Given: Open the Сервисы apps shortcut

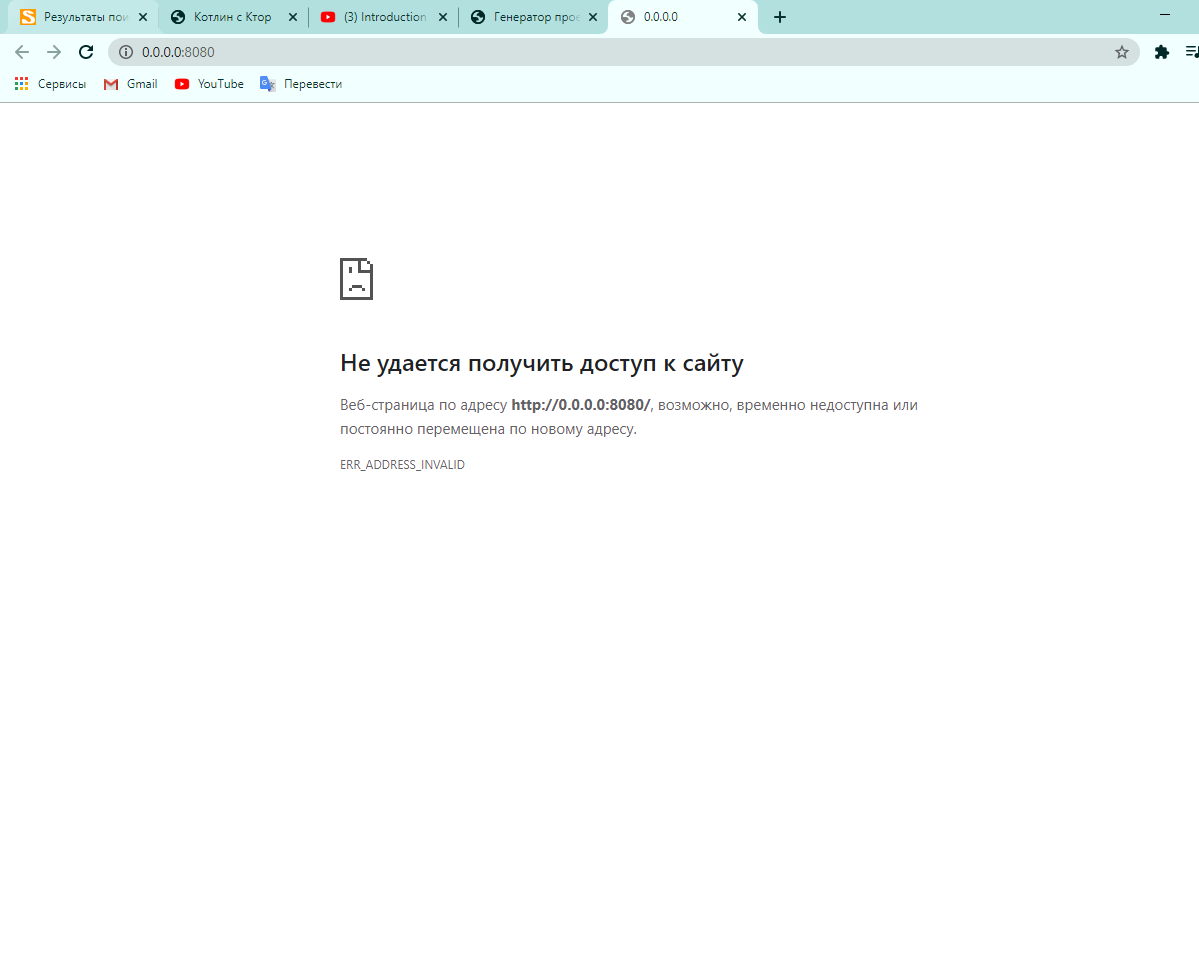Looking at the screenshot, I should tap(50, 84).
